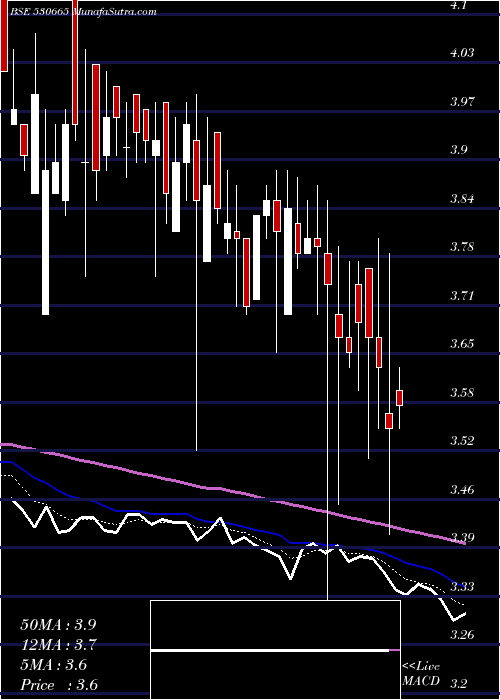Click the 3.26 price axis label
This screenshot has height=700, width=500.
462,635
